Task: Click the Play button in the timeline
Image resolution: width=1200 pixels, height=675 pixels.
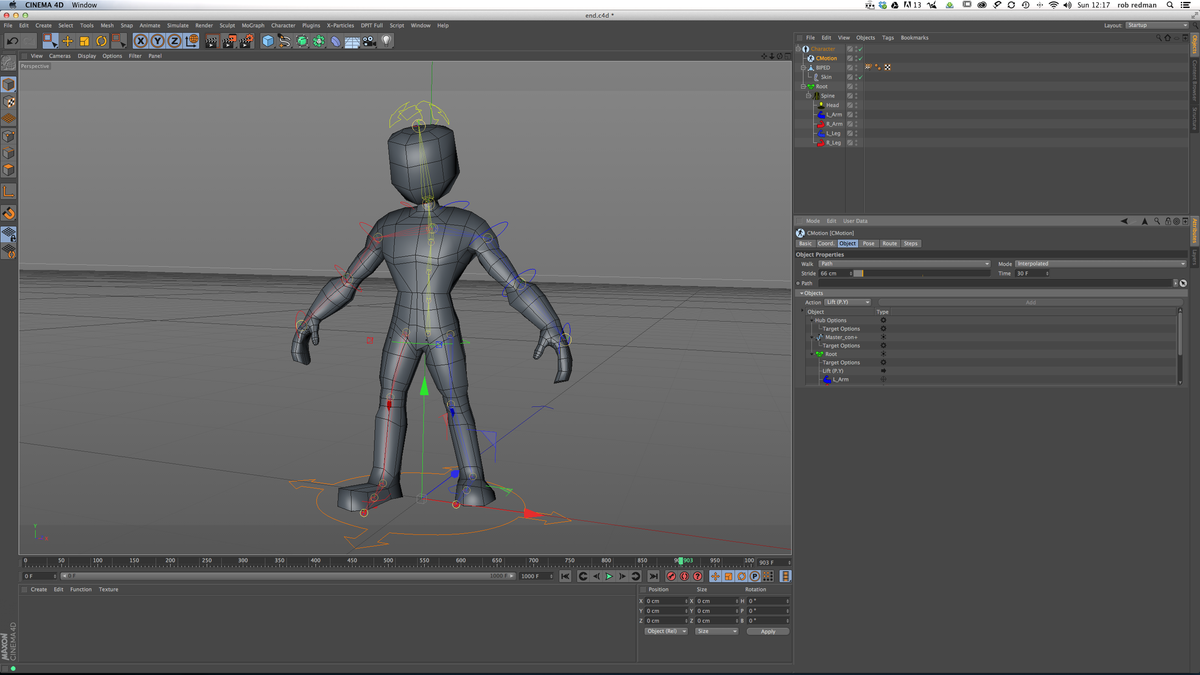Action: 610,576
